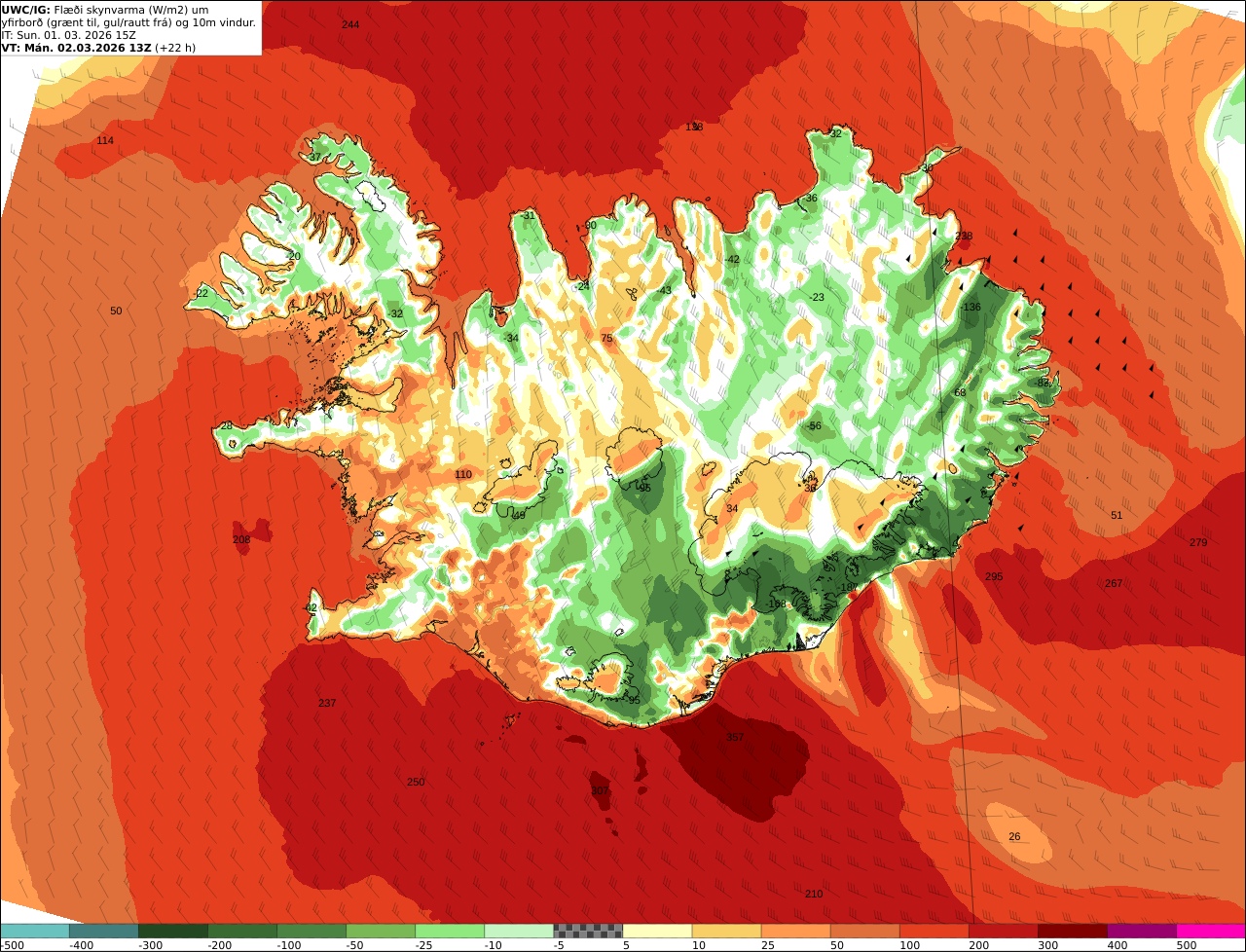The image size is (1246, 952).
Task: Click the value '-23' in northeast Iceland
Action: [816, 298]
